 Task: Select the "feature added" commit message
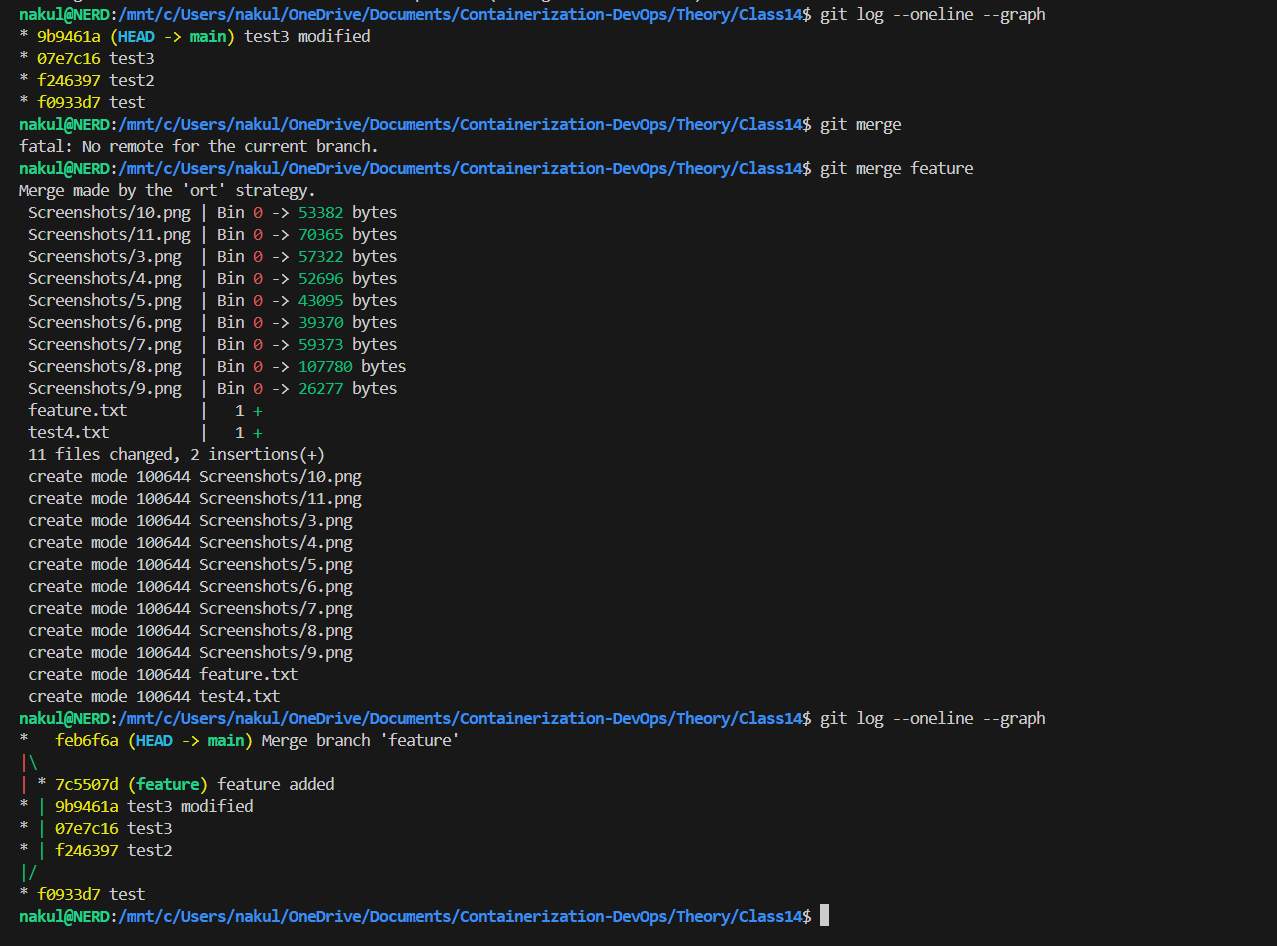pyautogui.click(x=276, y=784)
